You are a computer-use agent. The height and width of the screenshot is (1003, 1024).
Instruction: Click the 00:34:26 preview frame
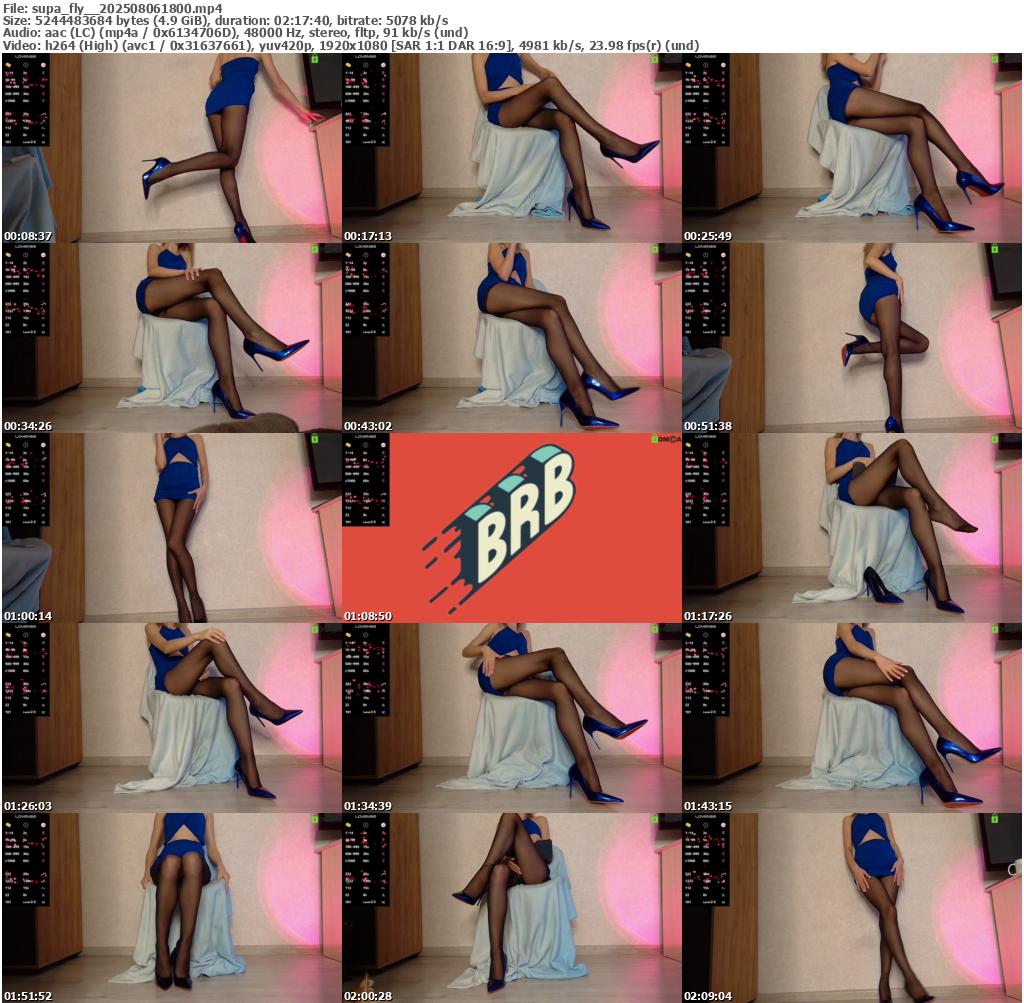click(171, 338)
